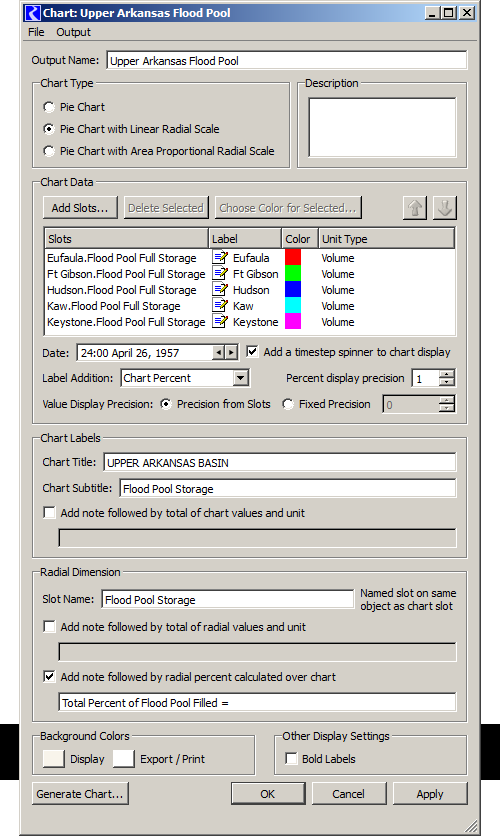Image resolution: width=500 pixels, height=836 pixels.
Task: Click the edit label icon beside Keystone
Action: tap(220, 321)
